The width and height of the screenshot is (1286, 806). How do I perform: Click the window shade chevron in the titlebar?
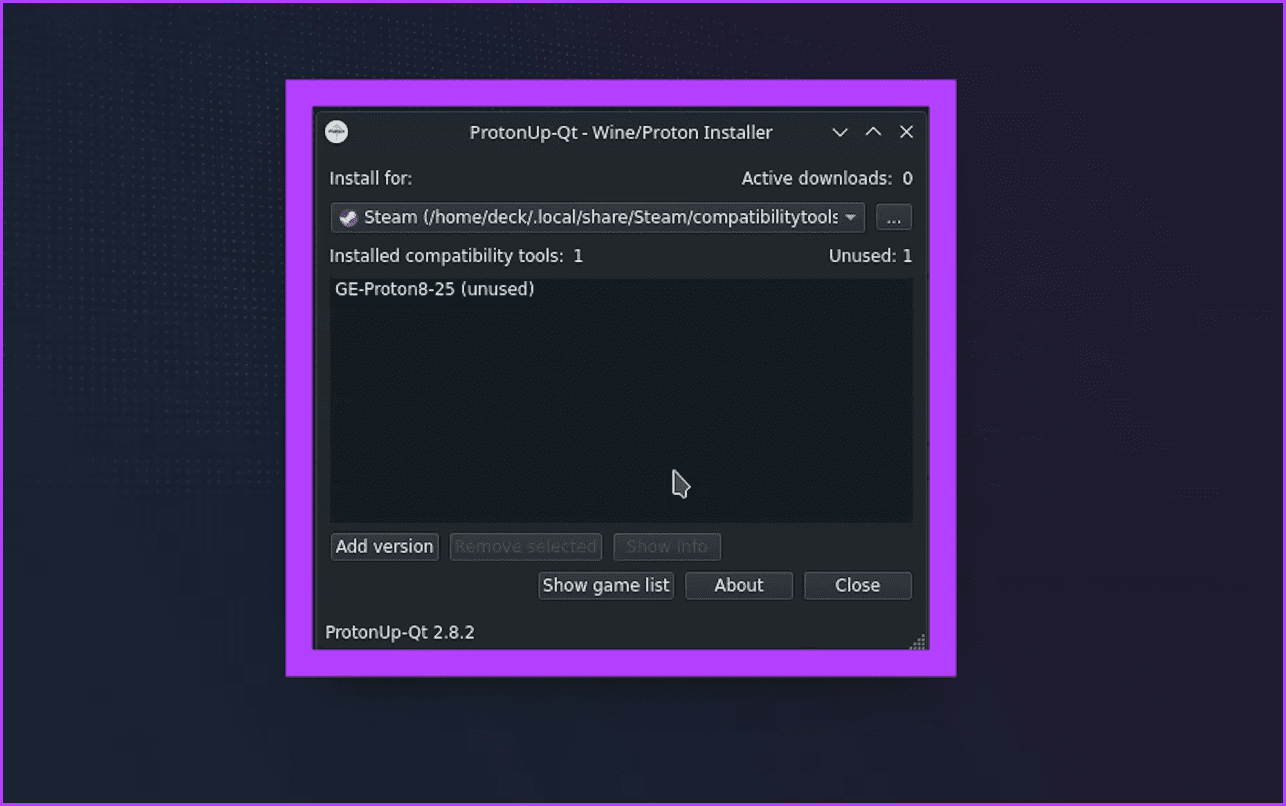(x=839, y=131)
